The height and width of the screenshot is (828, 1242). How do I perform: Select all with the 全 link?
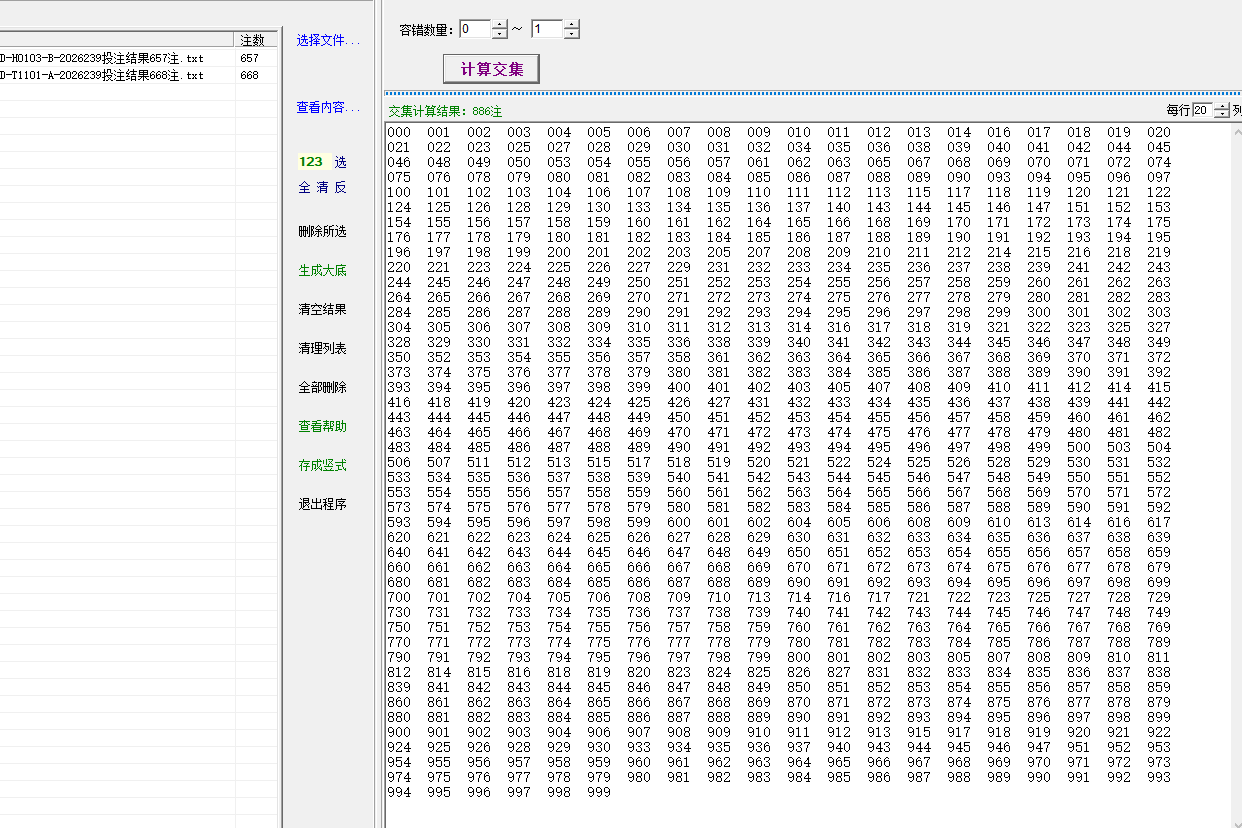305,188
